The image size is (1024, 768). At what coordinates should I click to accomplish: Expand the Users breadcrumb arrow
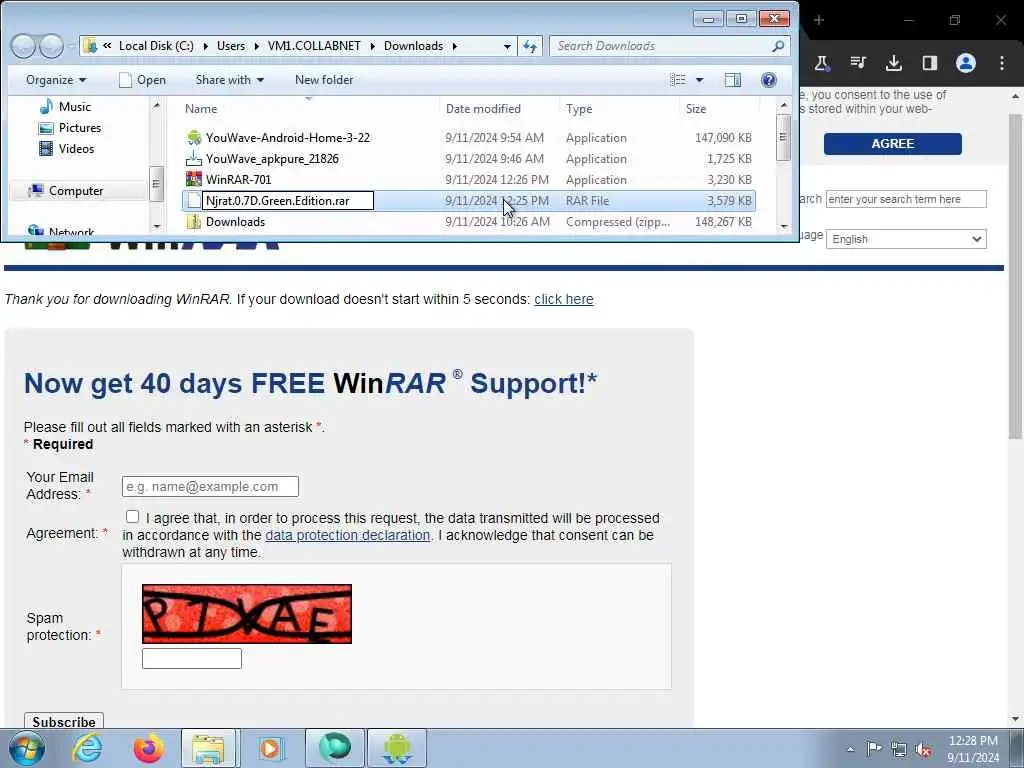[x=257, y=46]
